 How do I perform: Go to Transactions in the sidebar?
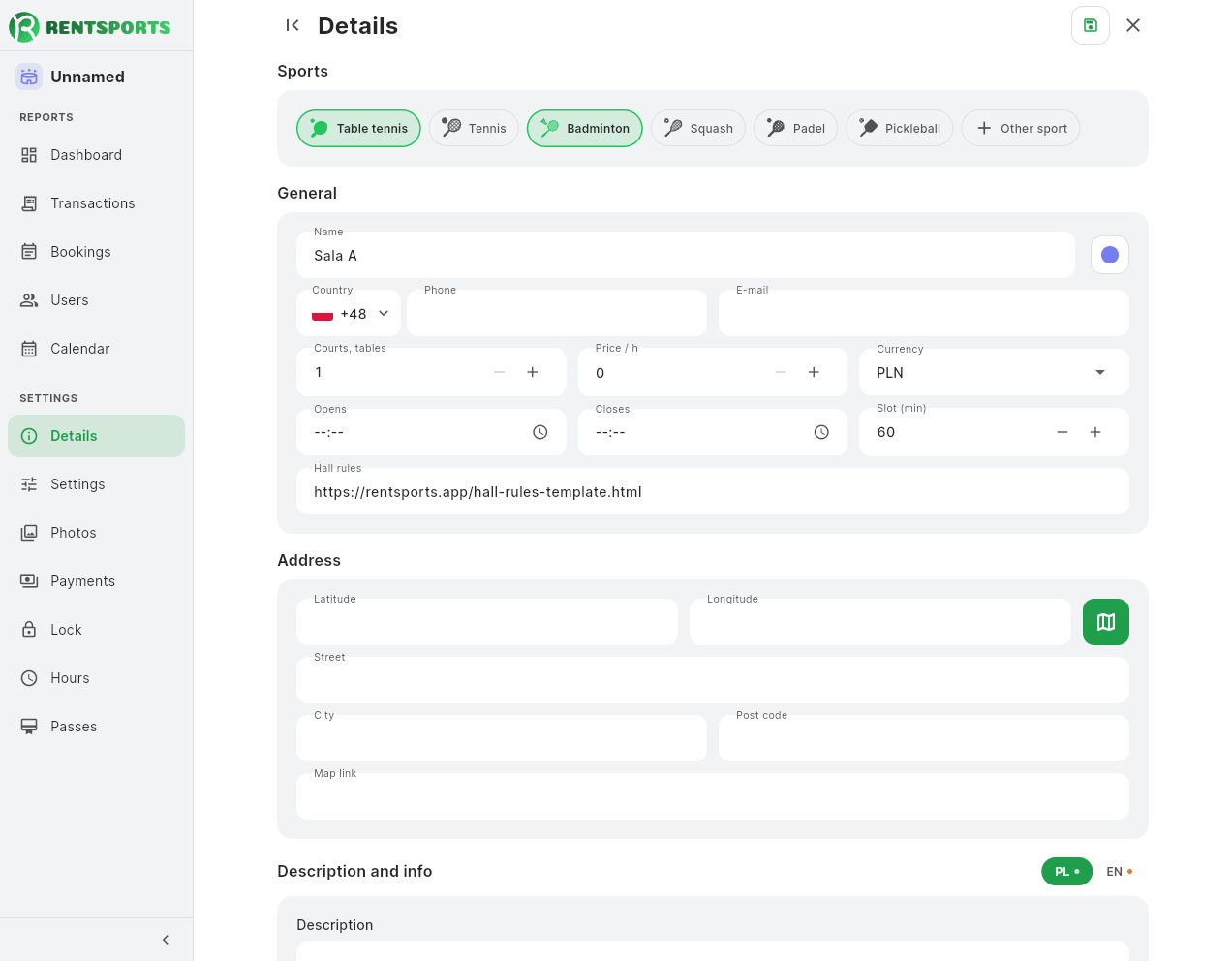[96, 203]
